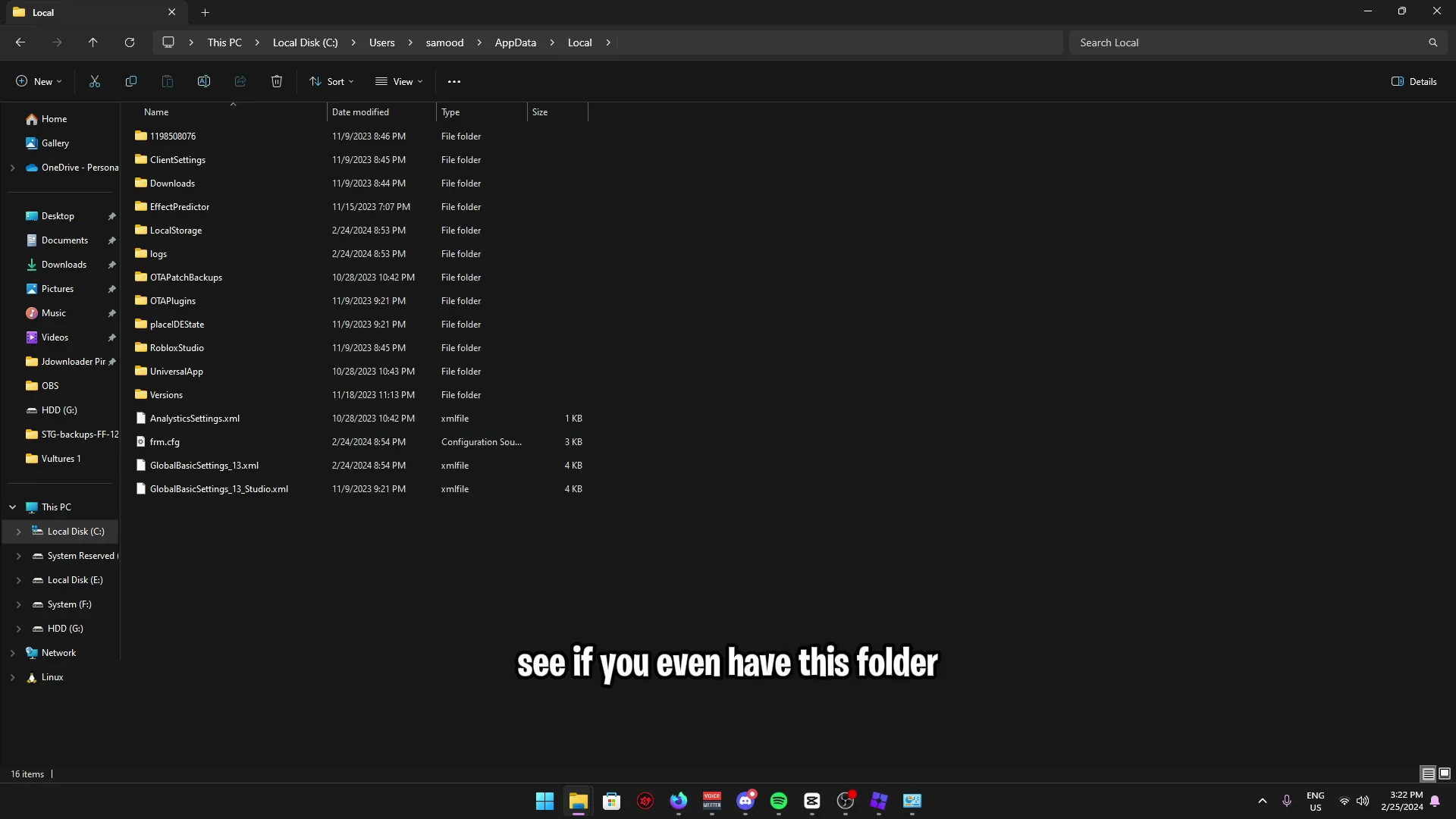Toggle the large thumbnails view in the status bar
The width and height of the screenshot is (1456, 819).
point(1446,773)
